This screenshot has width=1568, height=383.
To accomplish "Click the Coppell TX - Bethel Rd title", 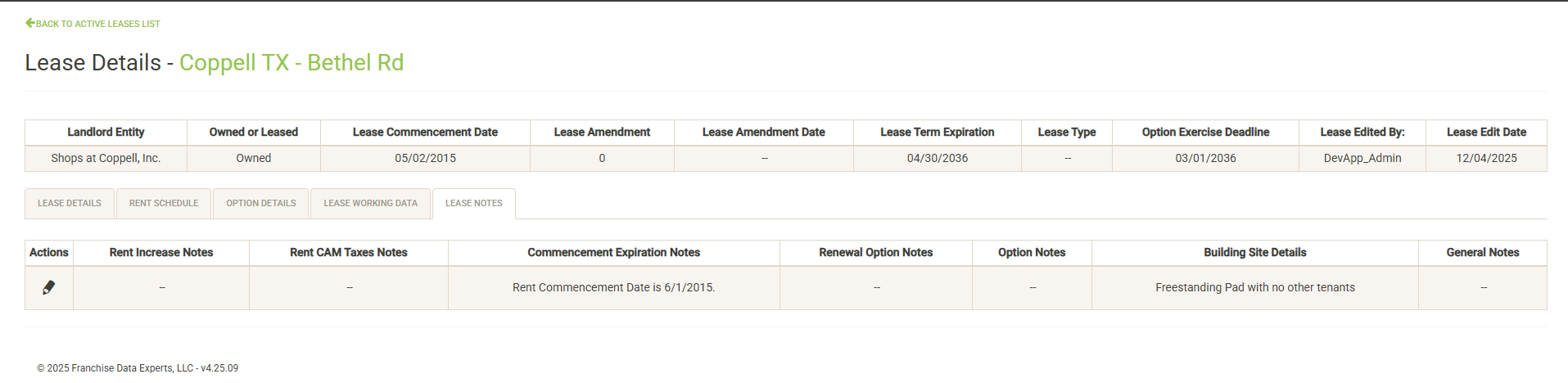I will pyautogui.click(x=291, y=63).
